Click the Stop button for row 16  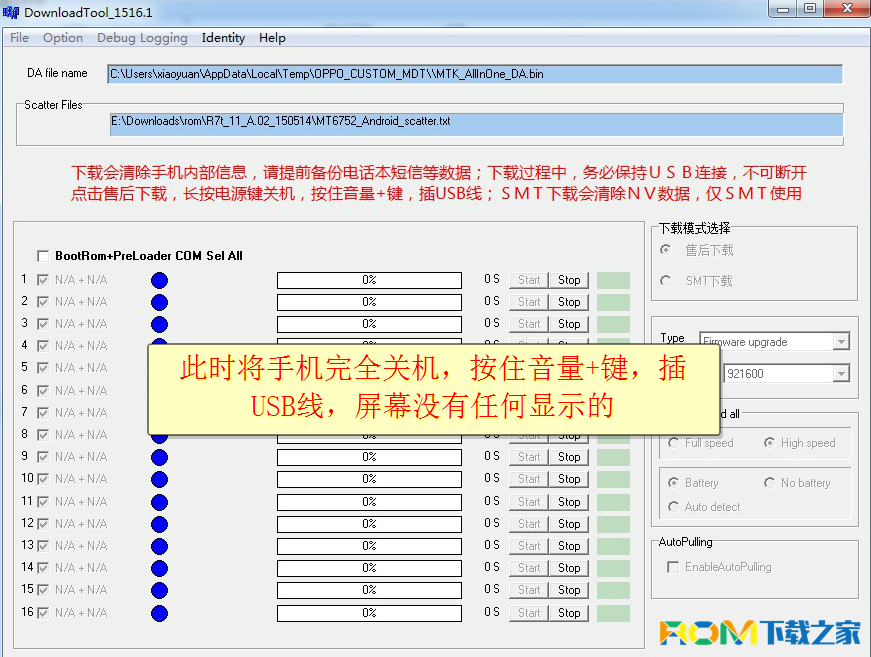[x=569, y=613]
